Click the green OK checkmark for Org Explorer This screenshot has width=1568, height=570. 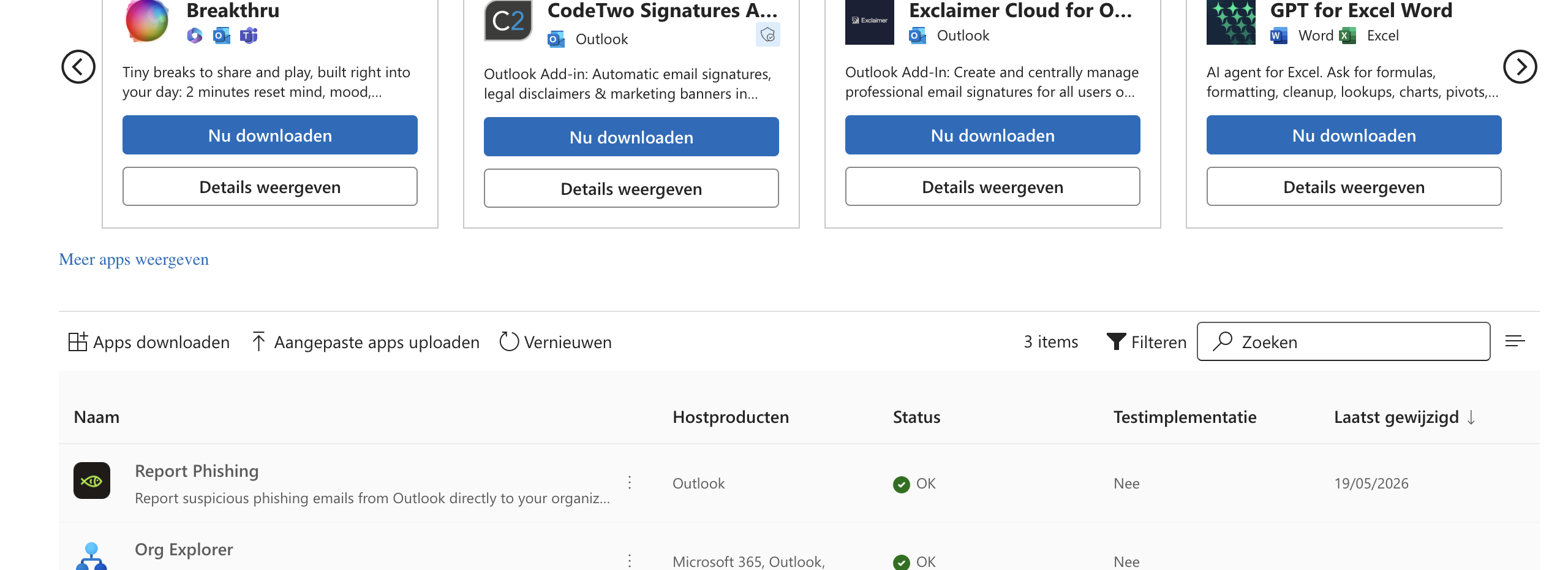902,562
